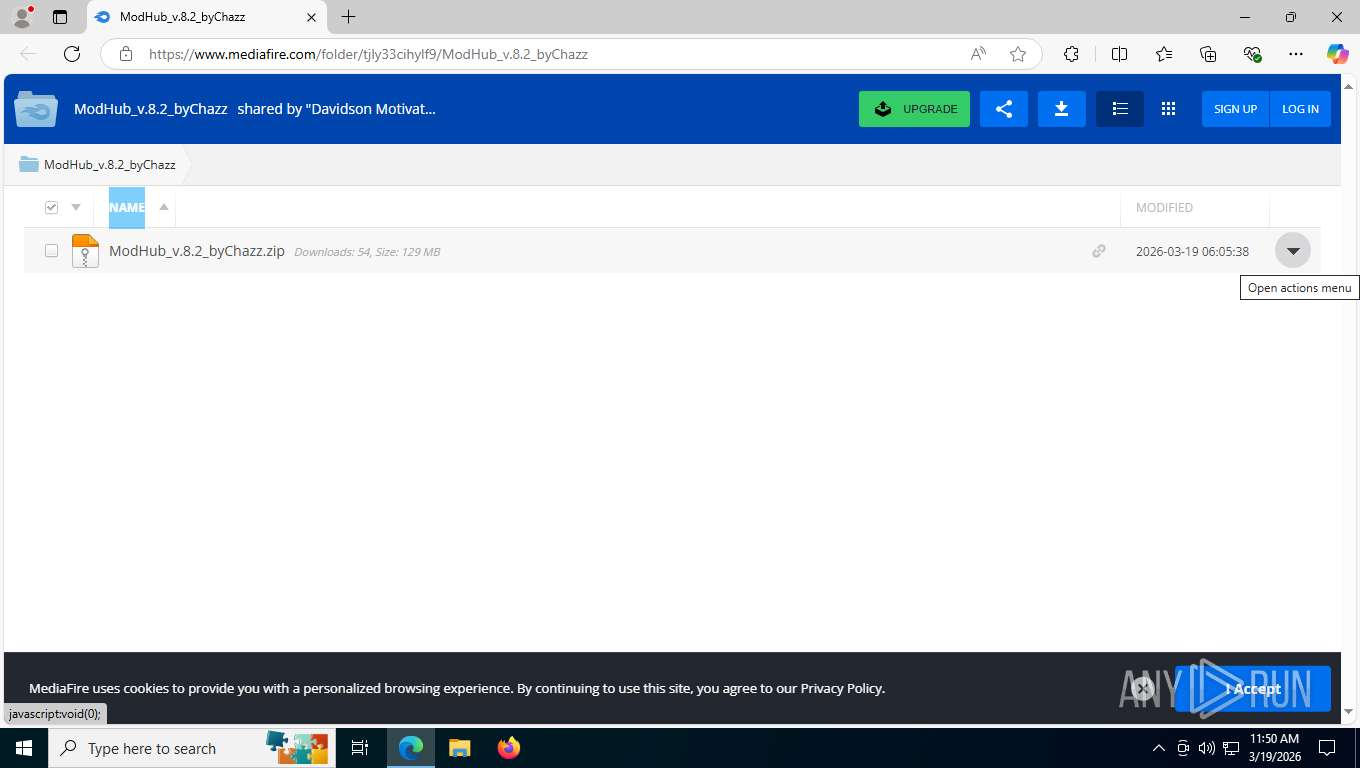Image resolution: width=1360 pixels, height=768 pixels.
Task: Open Tab actions menu icon
Action: coord(60,17)
